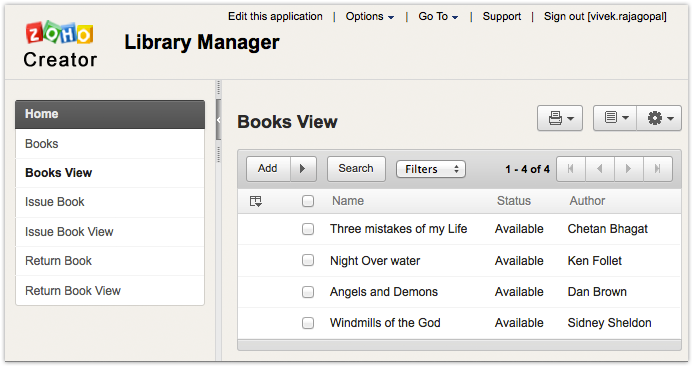Open Issue Book View in the sidebar
This screenshot has width=693, height=367.
point(110,232)
